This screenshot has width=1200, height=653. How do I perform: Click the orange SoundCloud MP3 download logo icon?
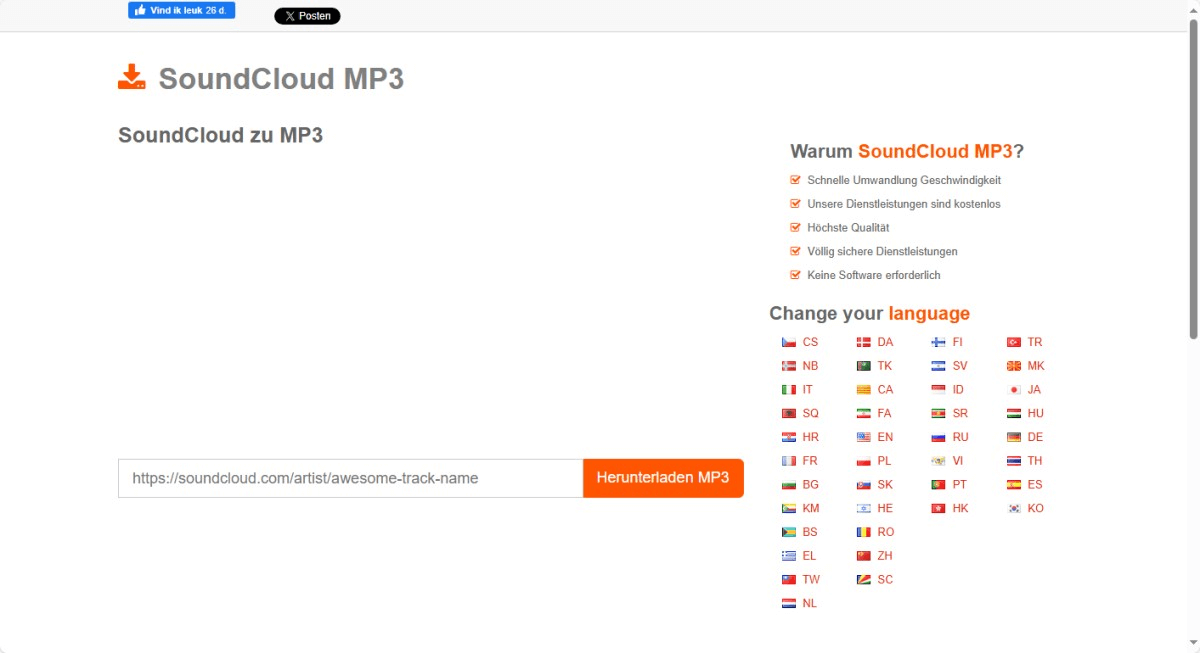click(132, 78)
